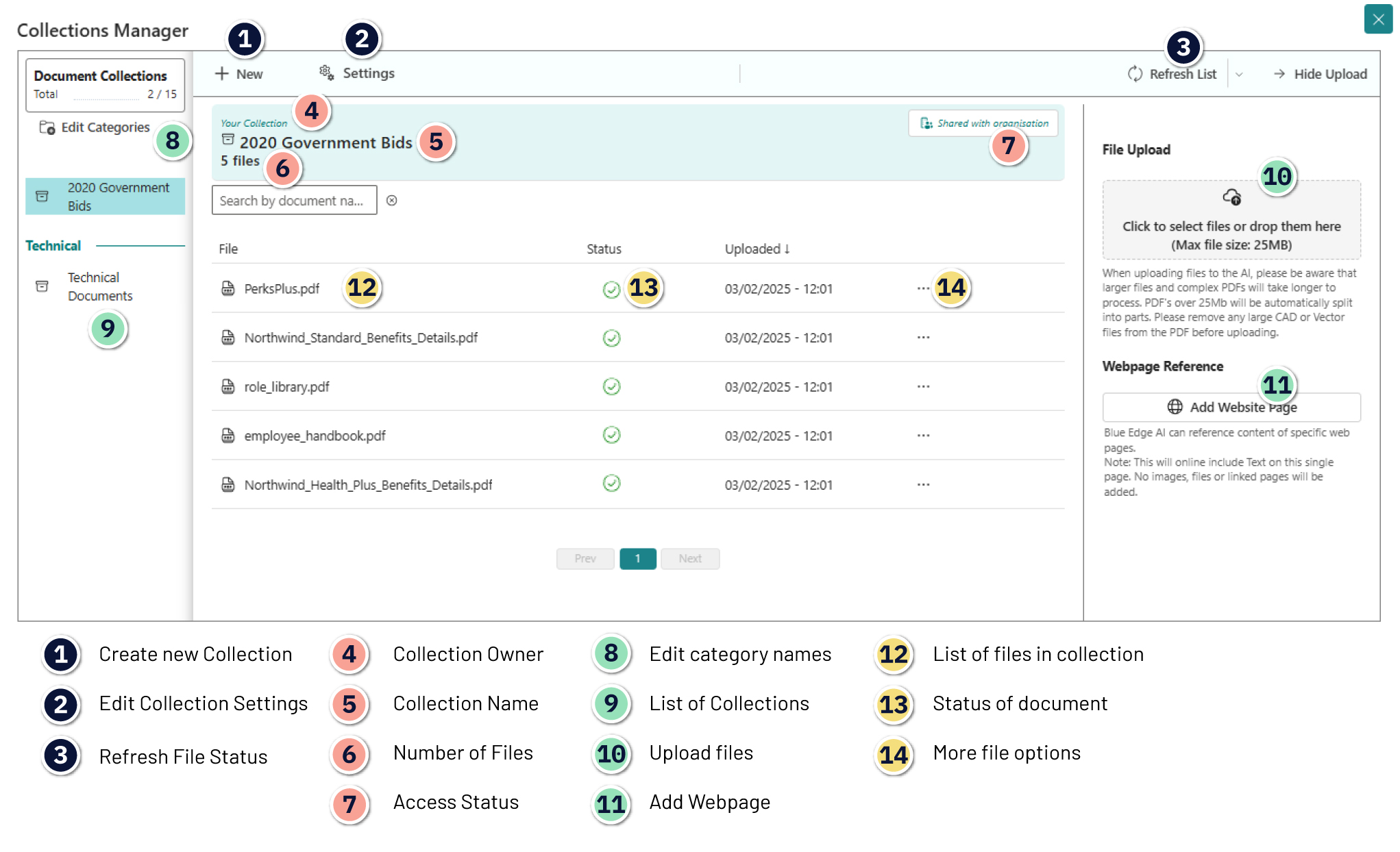
Task: Click the cloud upload icon
Action: click(x=1232, y=197)
